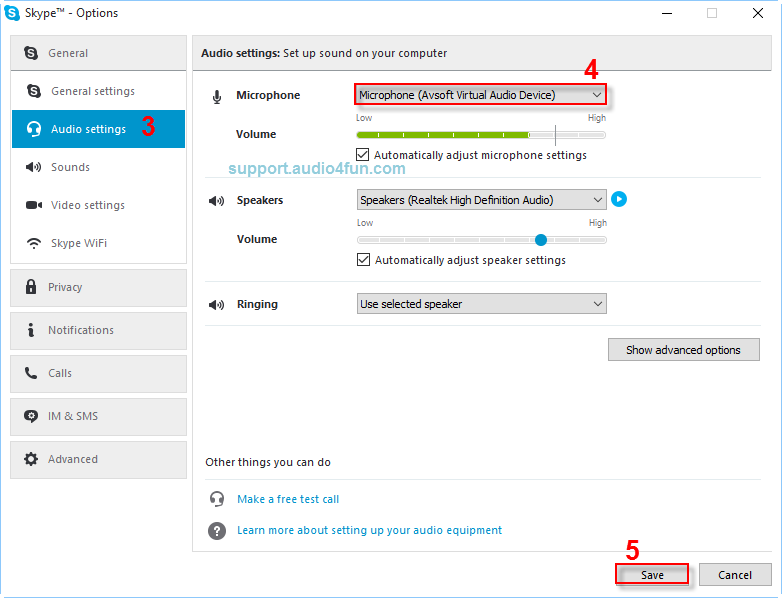Toggle Automatically adjust speaker settings checkbox
782x598 pixels.
(364, 260)
